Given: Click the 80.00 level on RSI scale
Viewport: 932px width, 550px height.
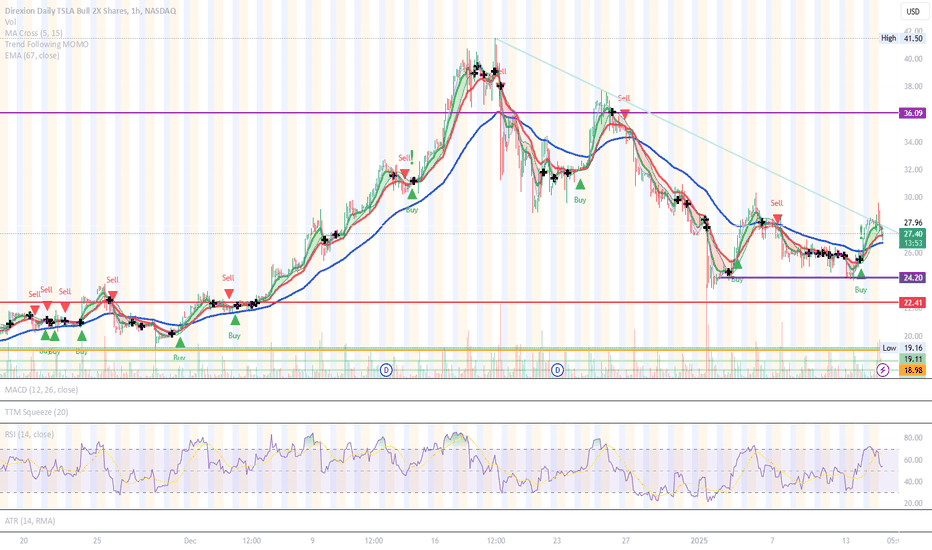Looking at the screenshot, I should point(913,438).
